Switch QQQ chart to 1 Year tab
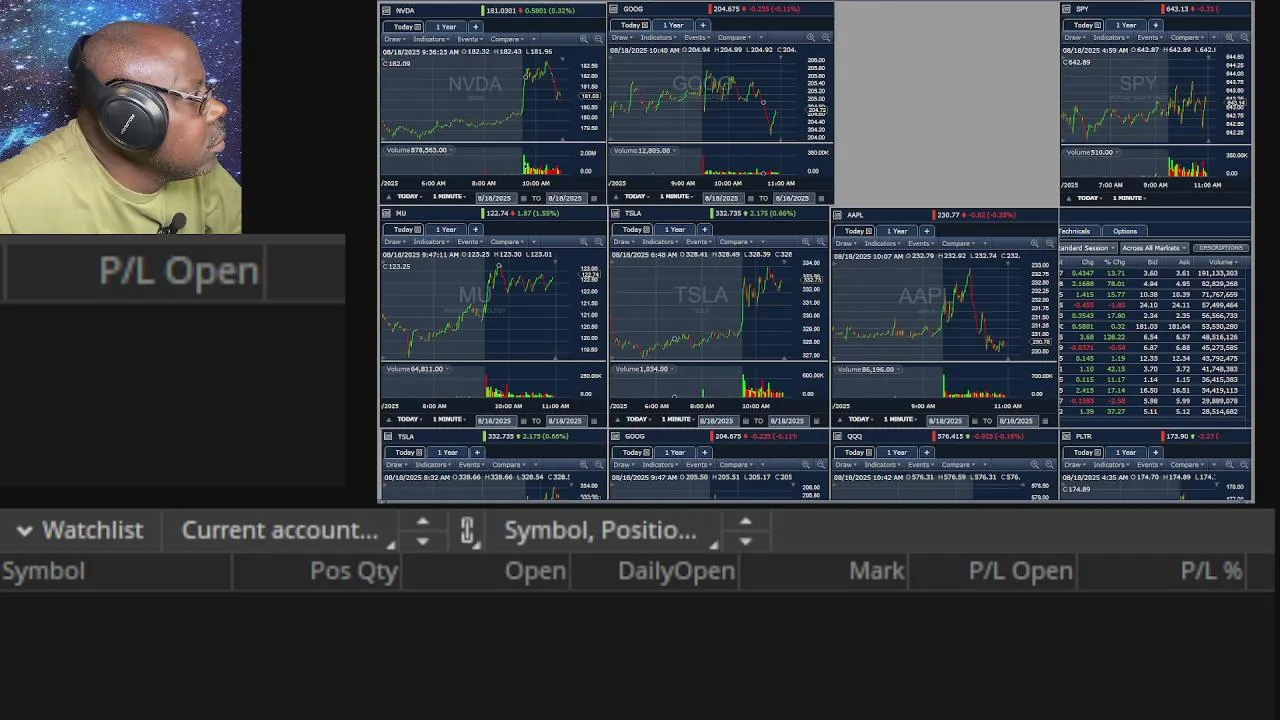The image size is (1280, 720). coord(897,452)
